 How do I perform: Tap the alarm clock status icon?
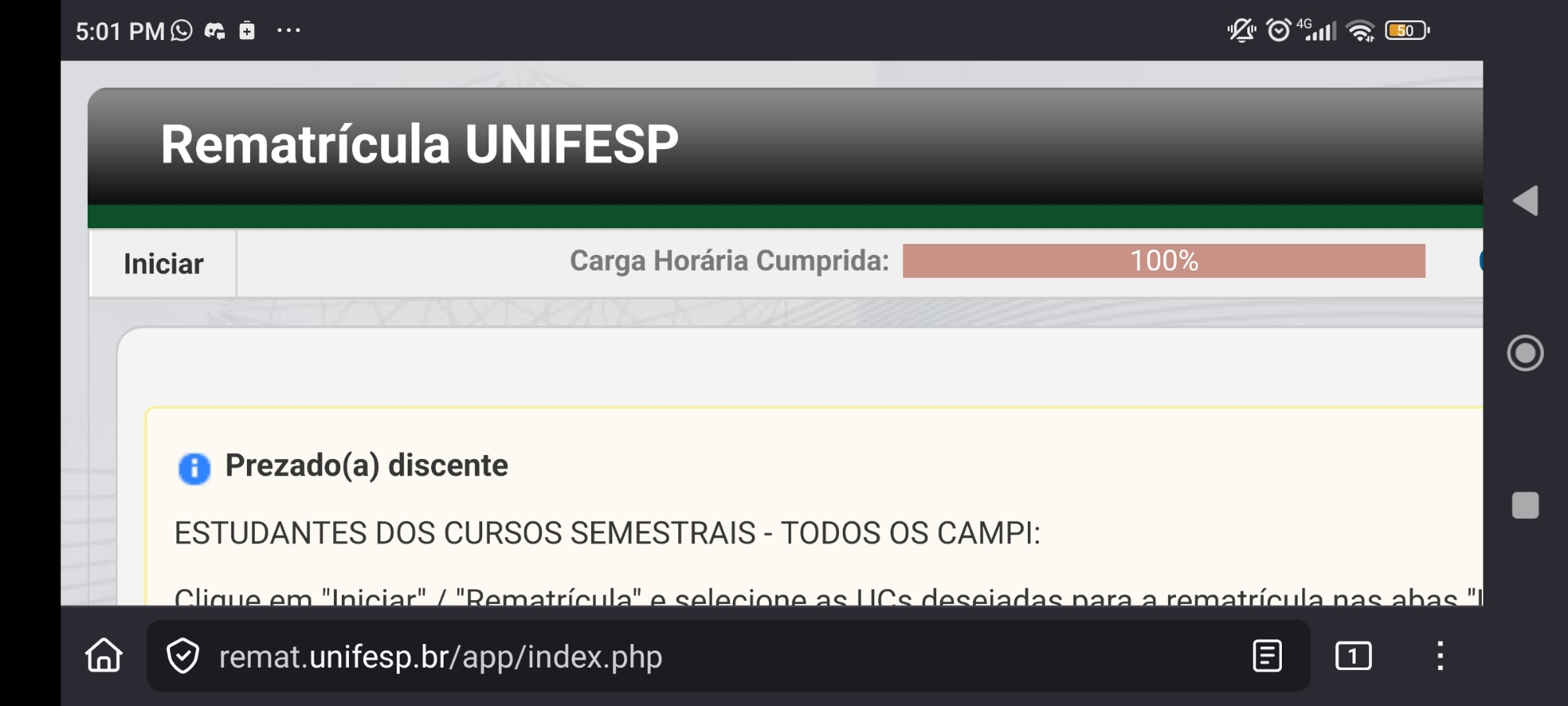click(x=1278, y=31)
